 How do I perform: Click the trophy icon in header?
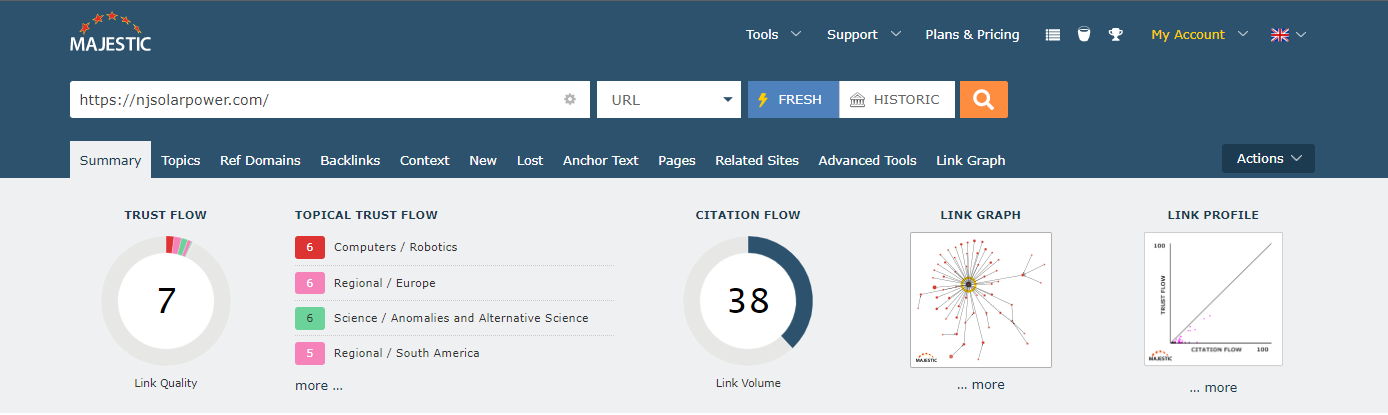coord(1115,34)
